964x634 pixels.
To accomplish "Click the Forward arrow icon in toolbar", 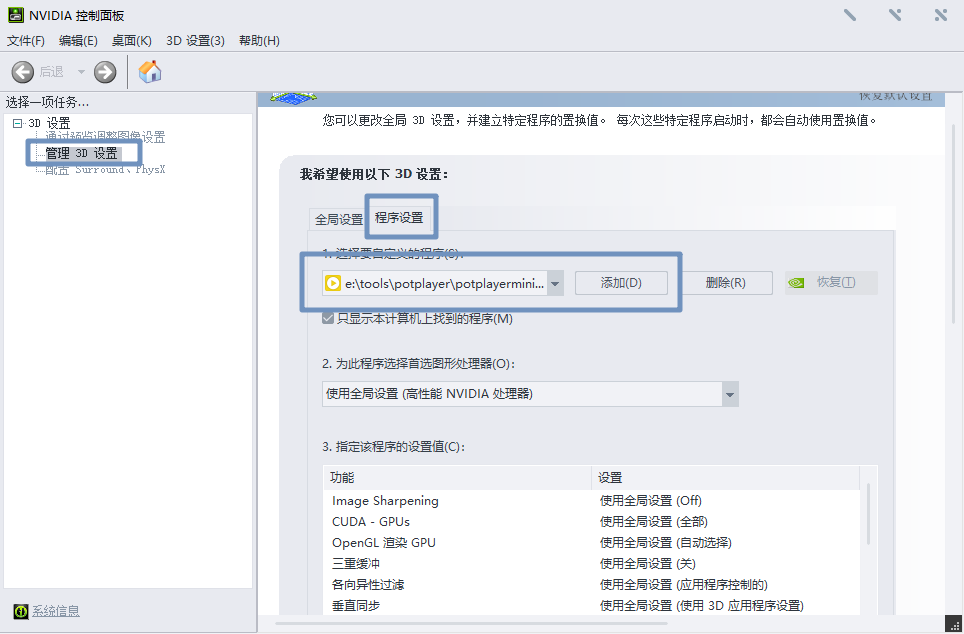I will pos(105,72).
